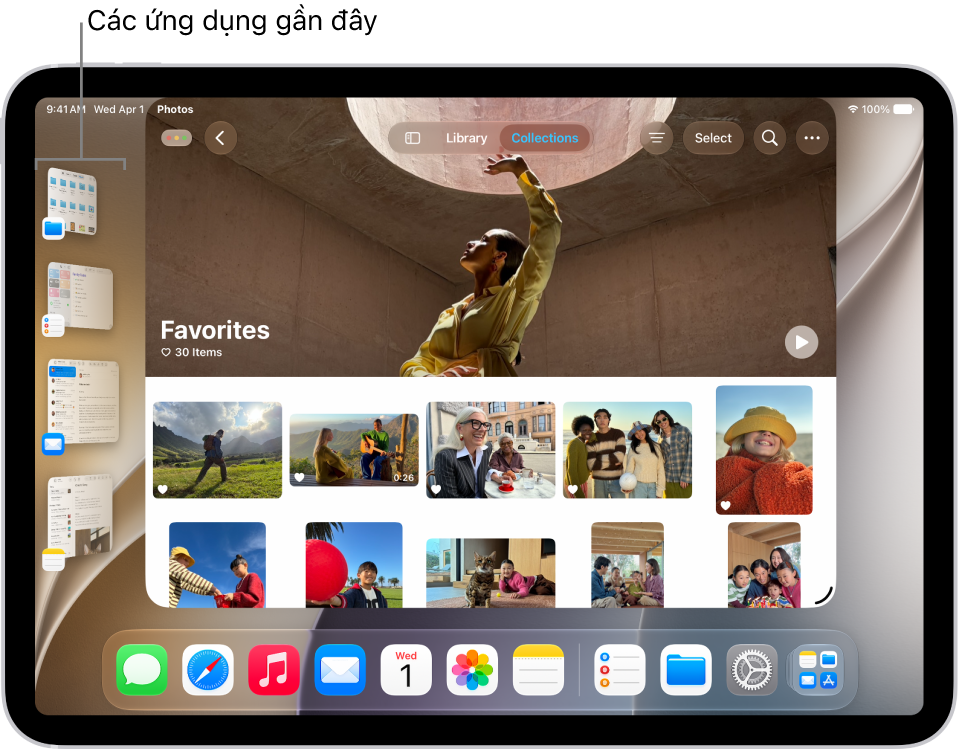960x753 pixels.
Task: Open the three-dot more options menu
Action: (812, 138)
